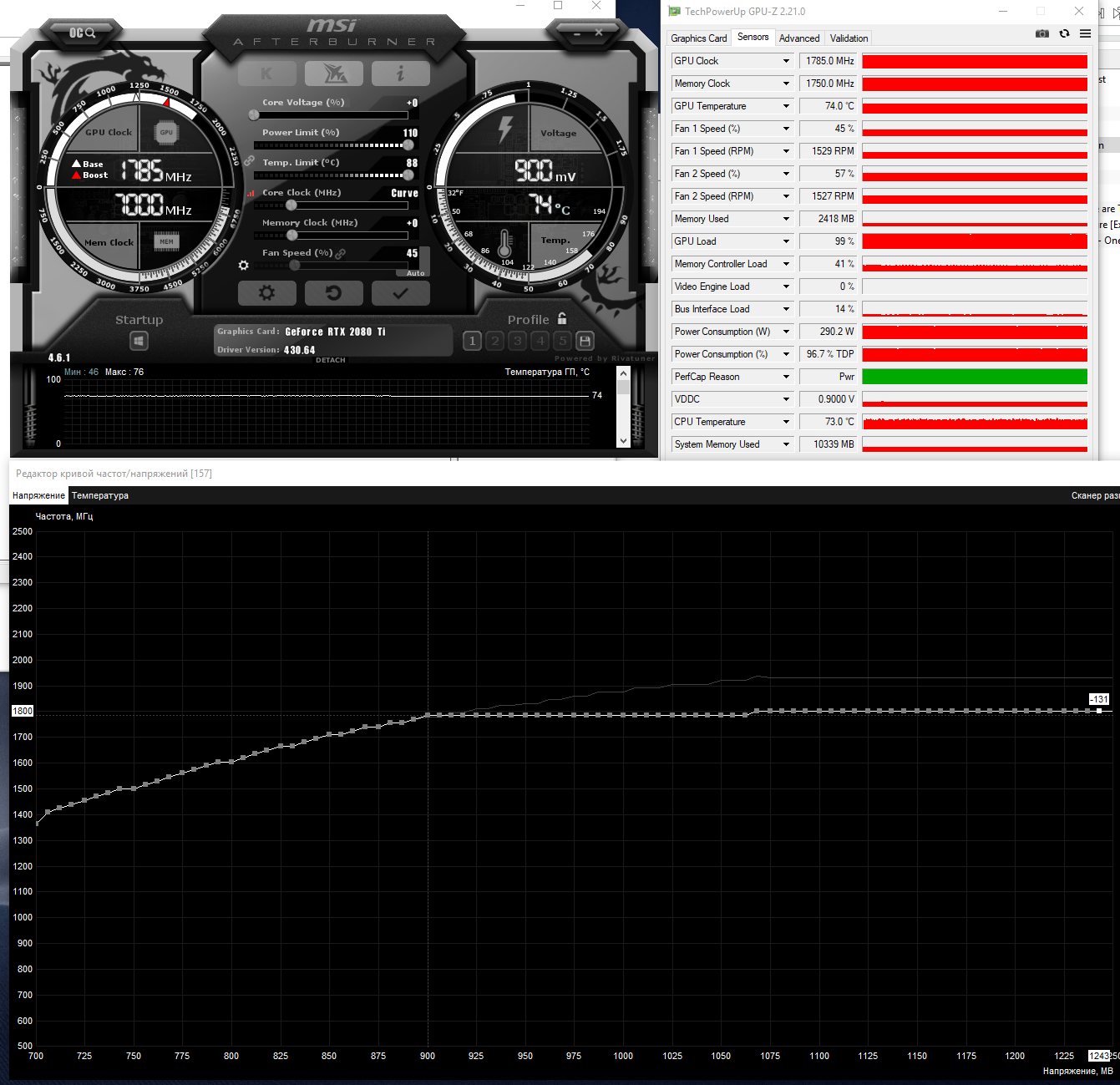This screenshot has width=1120, height=1085.
Task: Take a GPU-Z screenshot with camera icon
Action: coord(1042,33)
